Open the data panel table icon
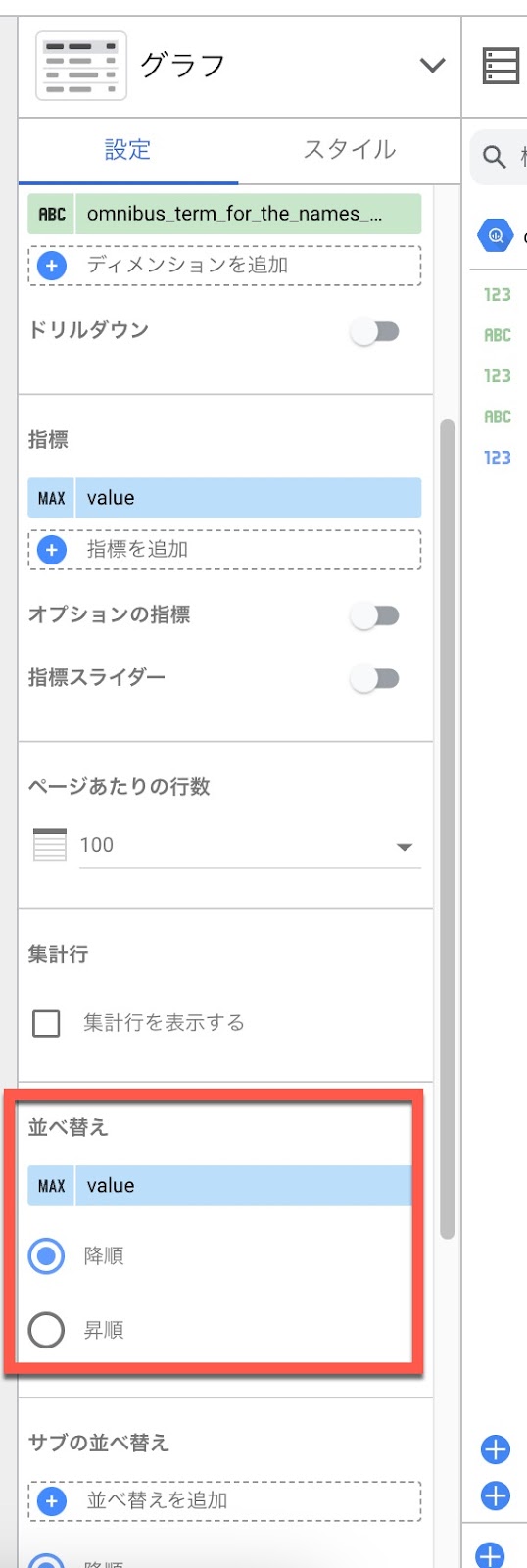Image resolution: width=527 pixels, height=1568 pixels. pyautogui.click(x=501, y=66)
